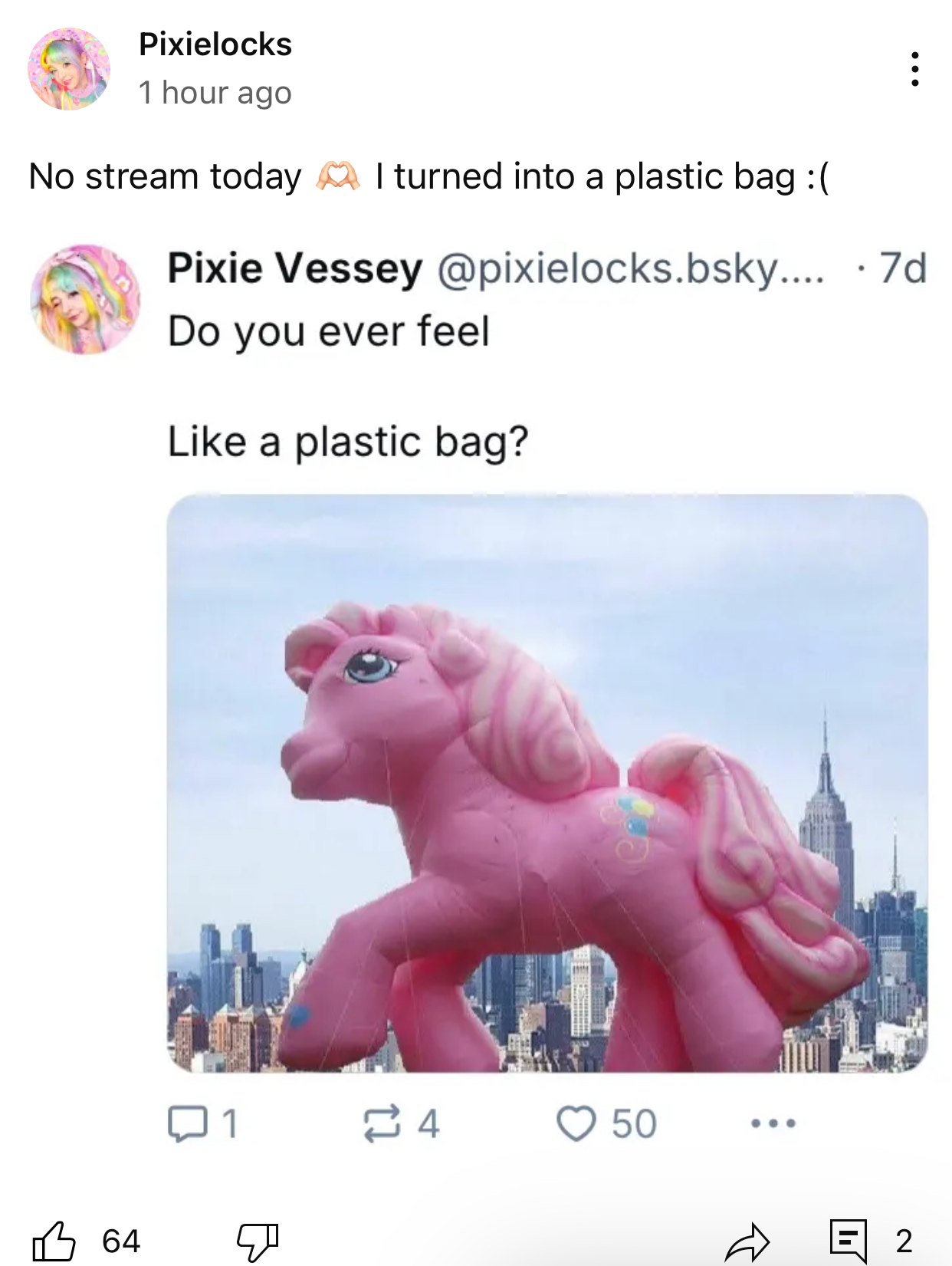The image size is (952, 1266).
Task: Open comments via the comment icon
Action: (849, 1241)
